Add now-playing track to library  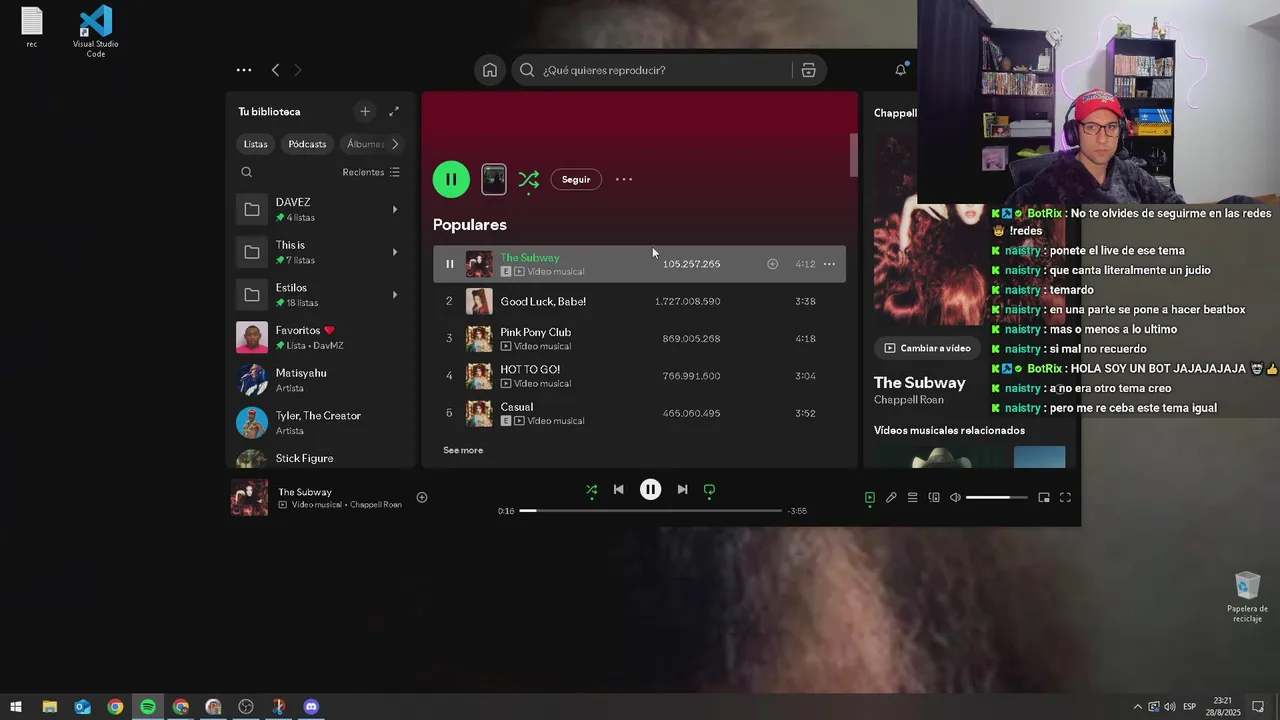coord(422,497)
